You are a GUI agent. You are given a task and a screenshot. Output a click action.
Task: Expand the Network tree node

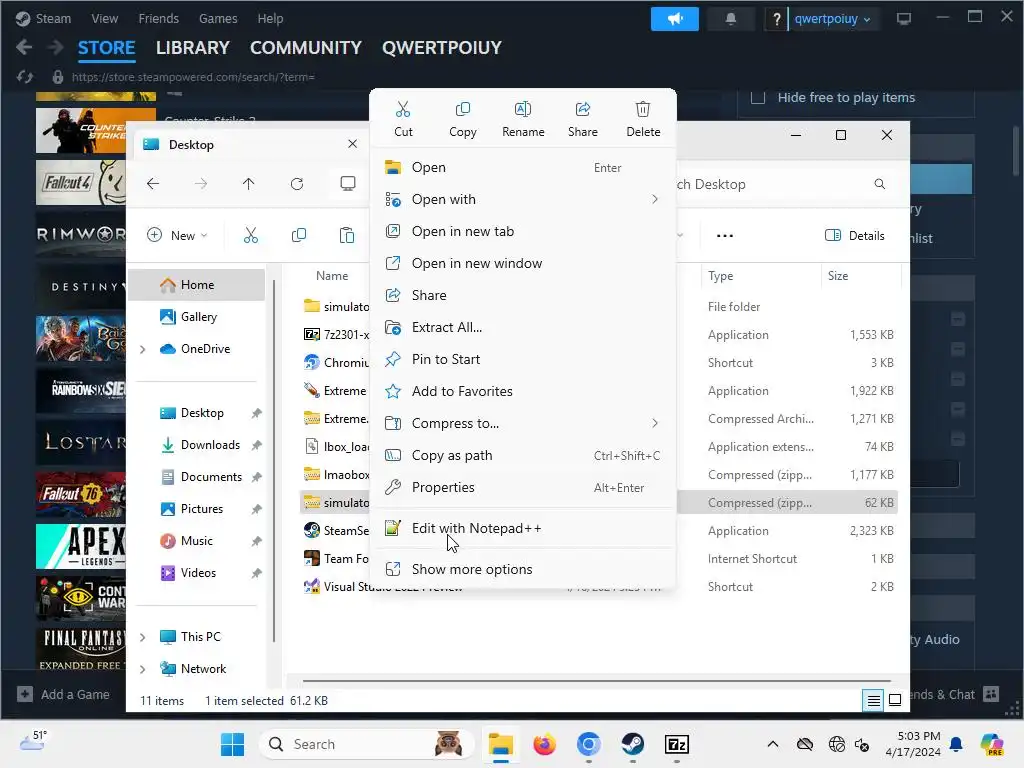click(142, 669)
